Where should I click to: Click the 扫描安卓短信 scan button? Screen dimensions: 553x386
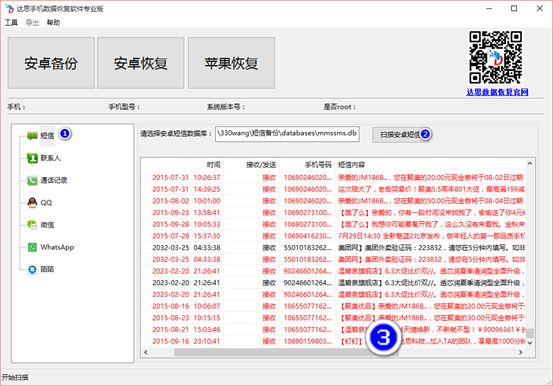[400, 134]
